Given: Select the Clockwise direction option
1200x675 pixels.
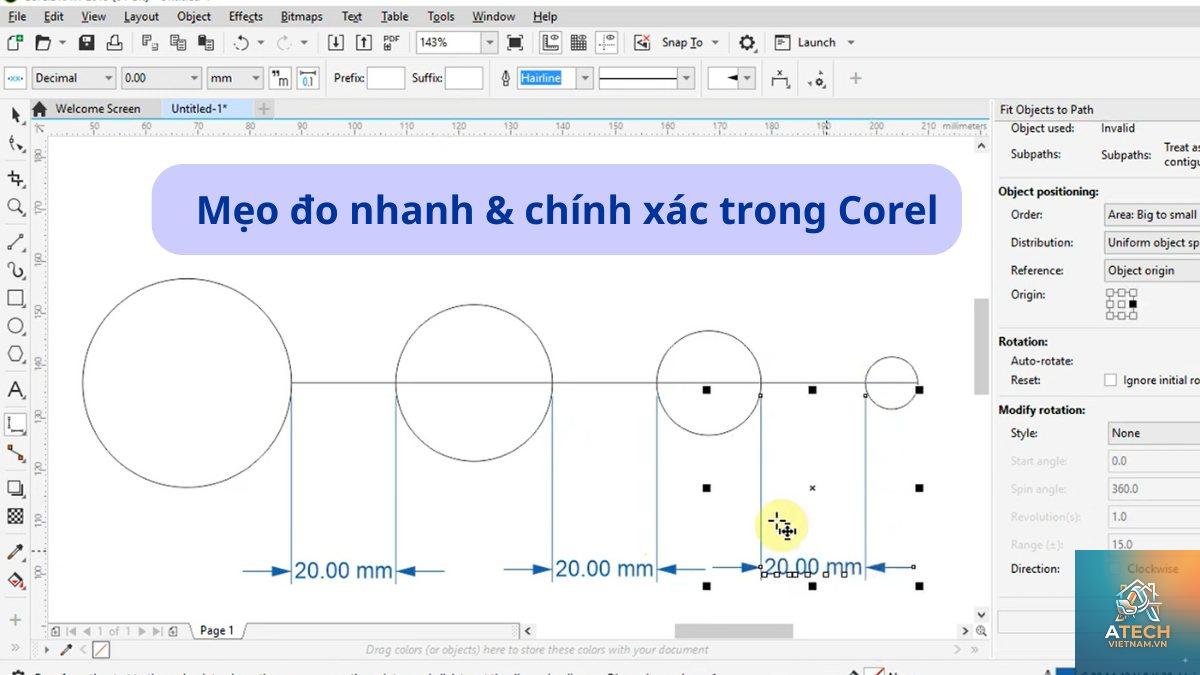Looking at the screenshot, I should click(x=1152, y=568).
